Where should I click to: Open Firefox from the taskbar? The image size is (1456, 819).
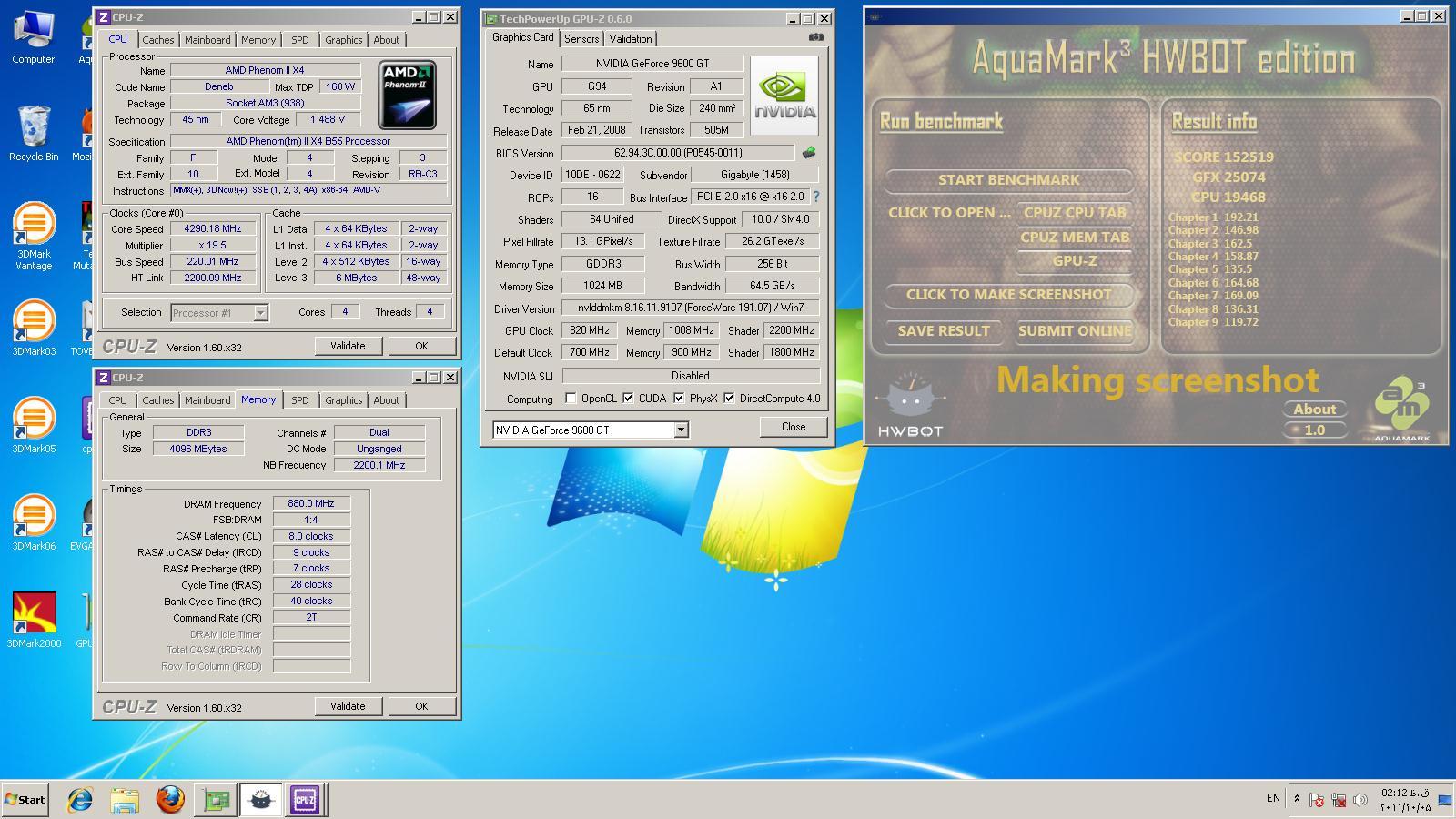pos(170,800)
